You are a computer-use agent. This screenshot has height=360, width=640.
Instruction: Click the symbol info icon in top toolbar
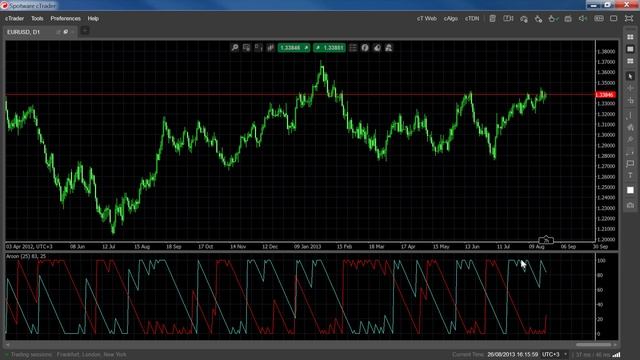coord(508,18)
